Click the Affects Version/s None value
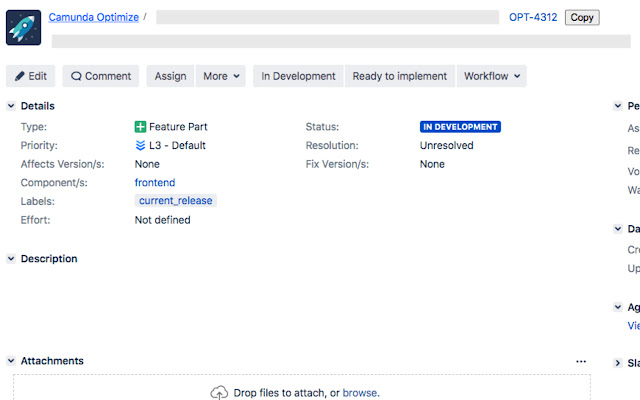 point(147,164)
